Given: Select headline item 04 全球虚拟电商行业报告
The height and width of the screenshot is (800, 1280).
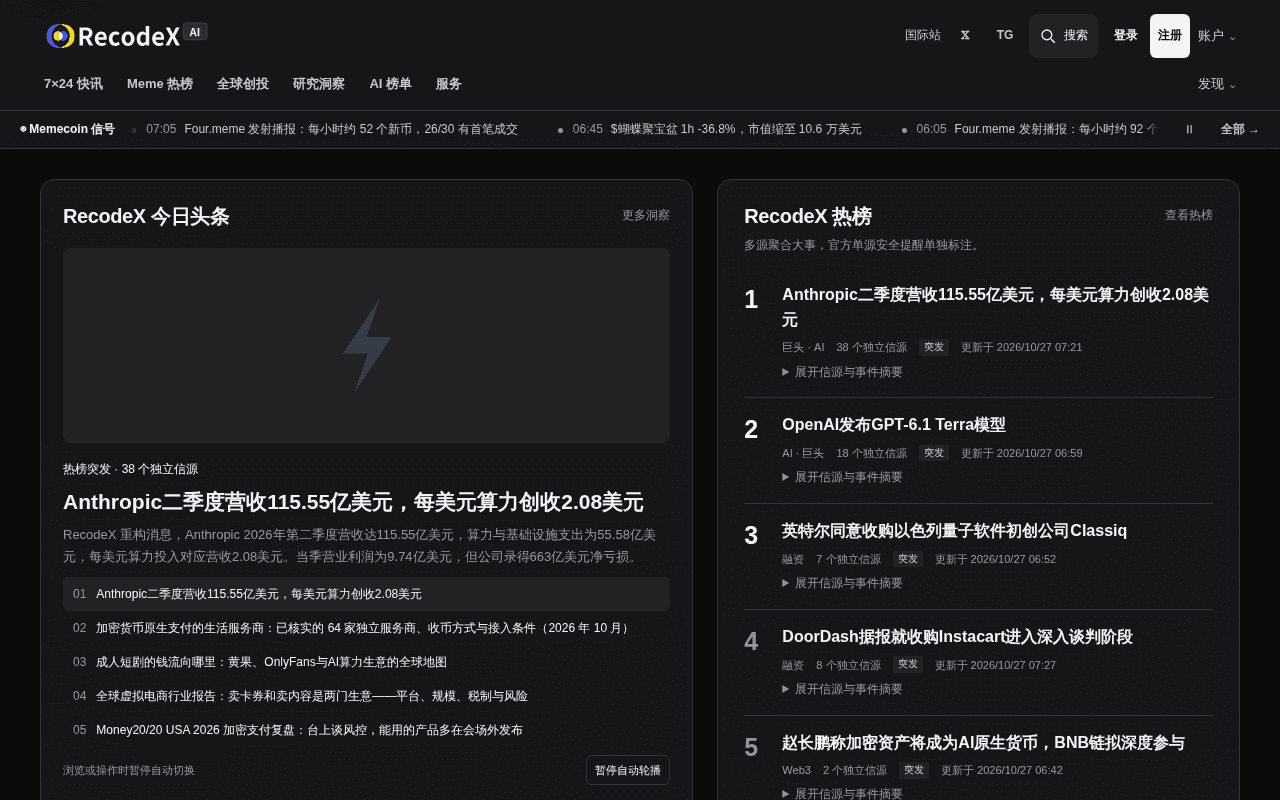Looking at the screenshot, I should click(366, 696).
